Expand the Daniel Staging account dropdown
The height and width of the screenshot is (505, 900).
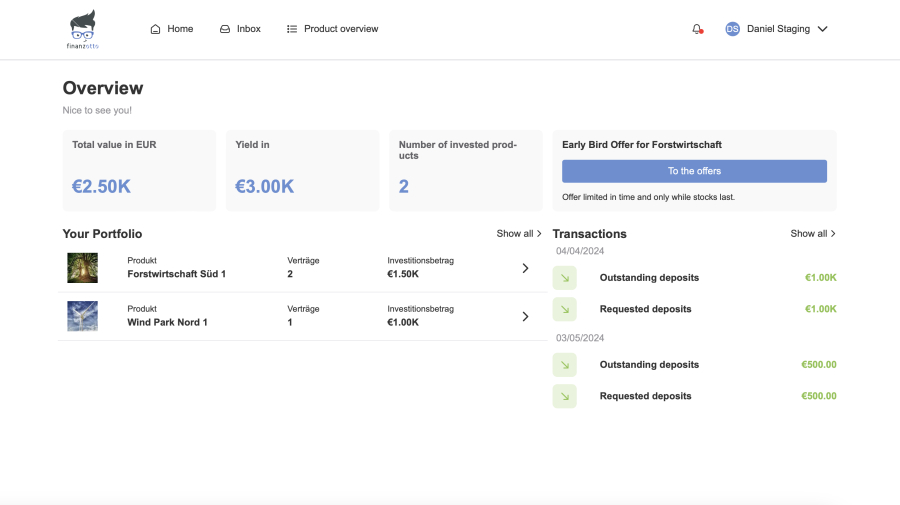(x=822, y=29)
